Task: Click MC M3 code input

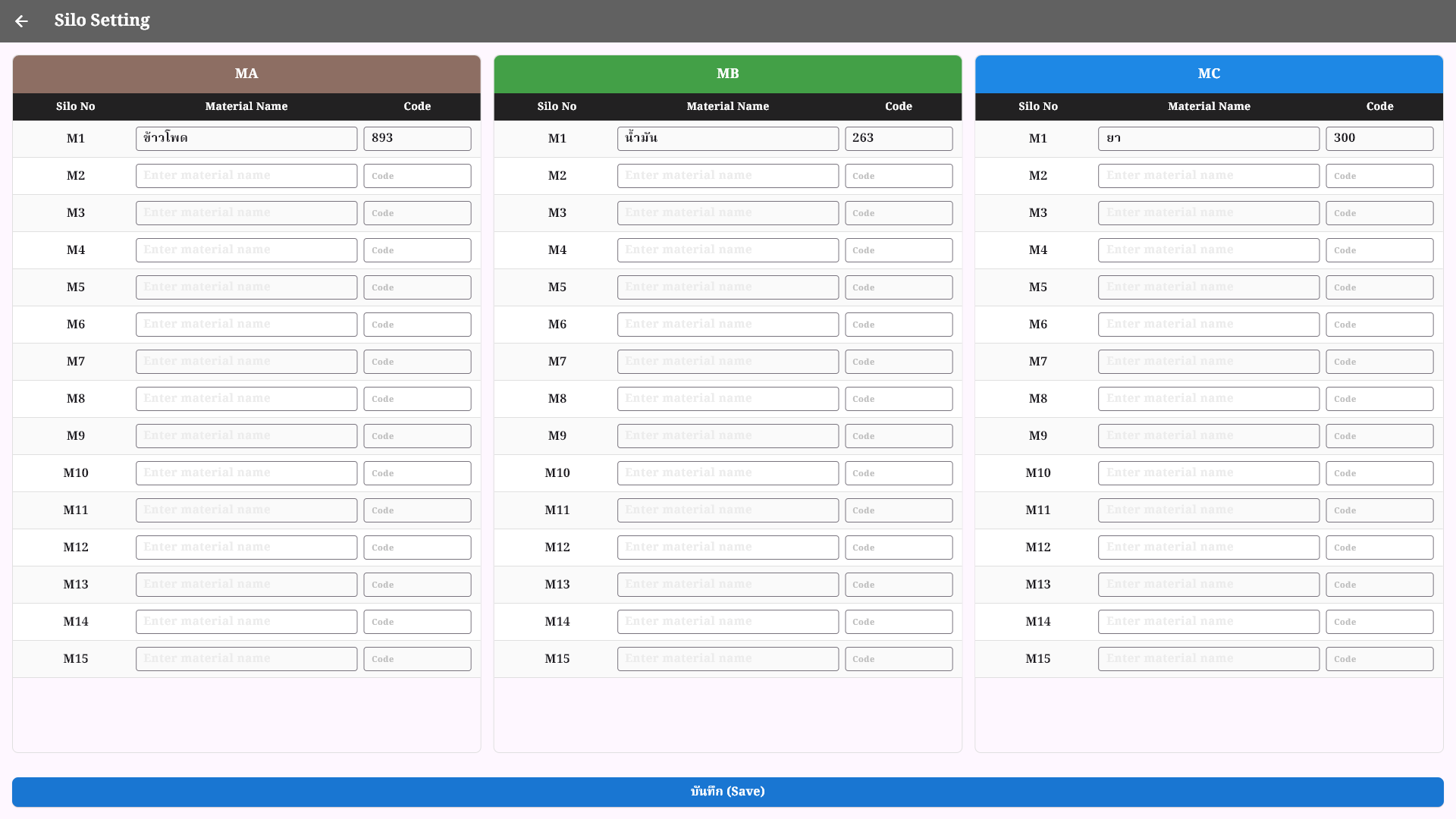Action: pos(1379,212)
